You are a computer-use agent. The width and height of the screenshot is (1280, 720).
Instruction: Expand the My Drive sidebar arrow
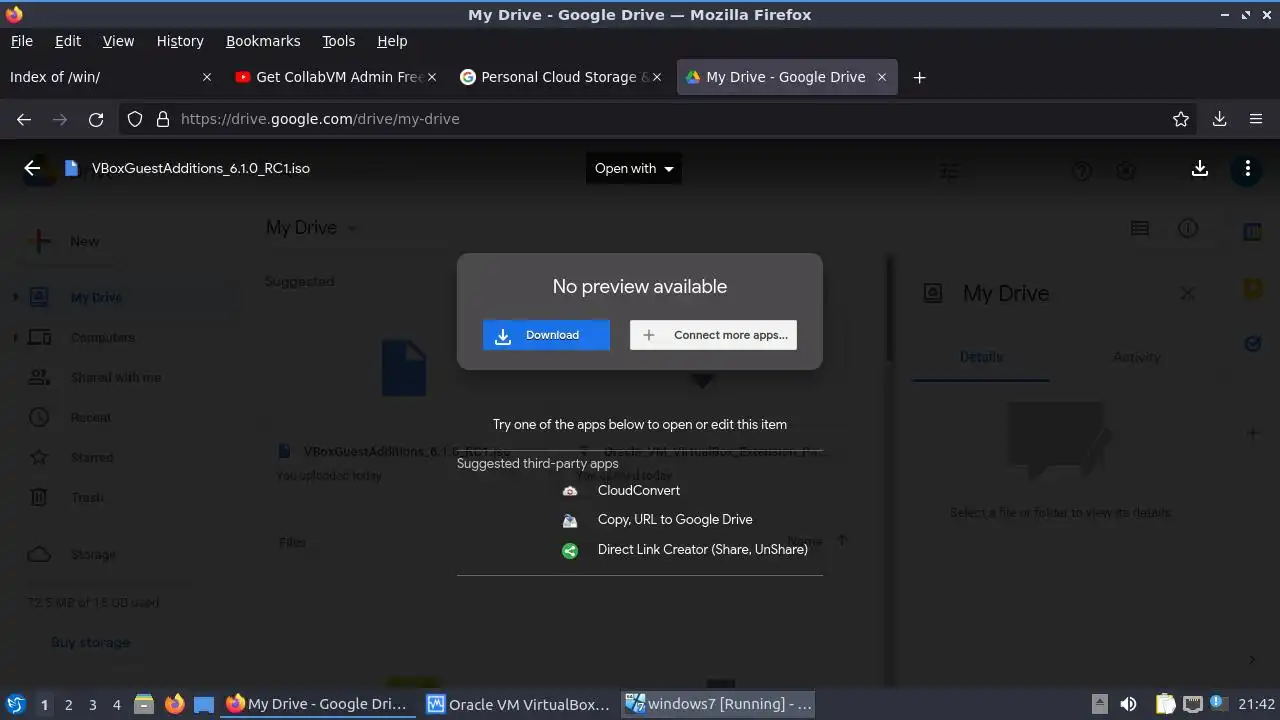tap(15, 297)
